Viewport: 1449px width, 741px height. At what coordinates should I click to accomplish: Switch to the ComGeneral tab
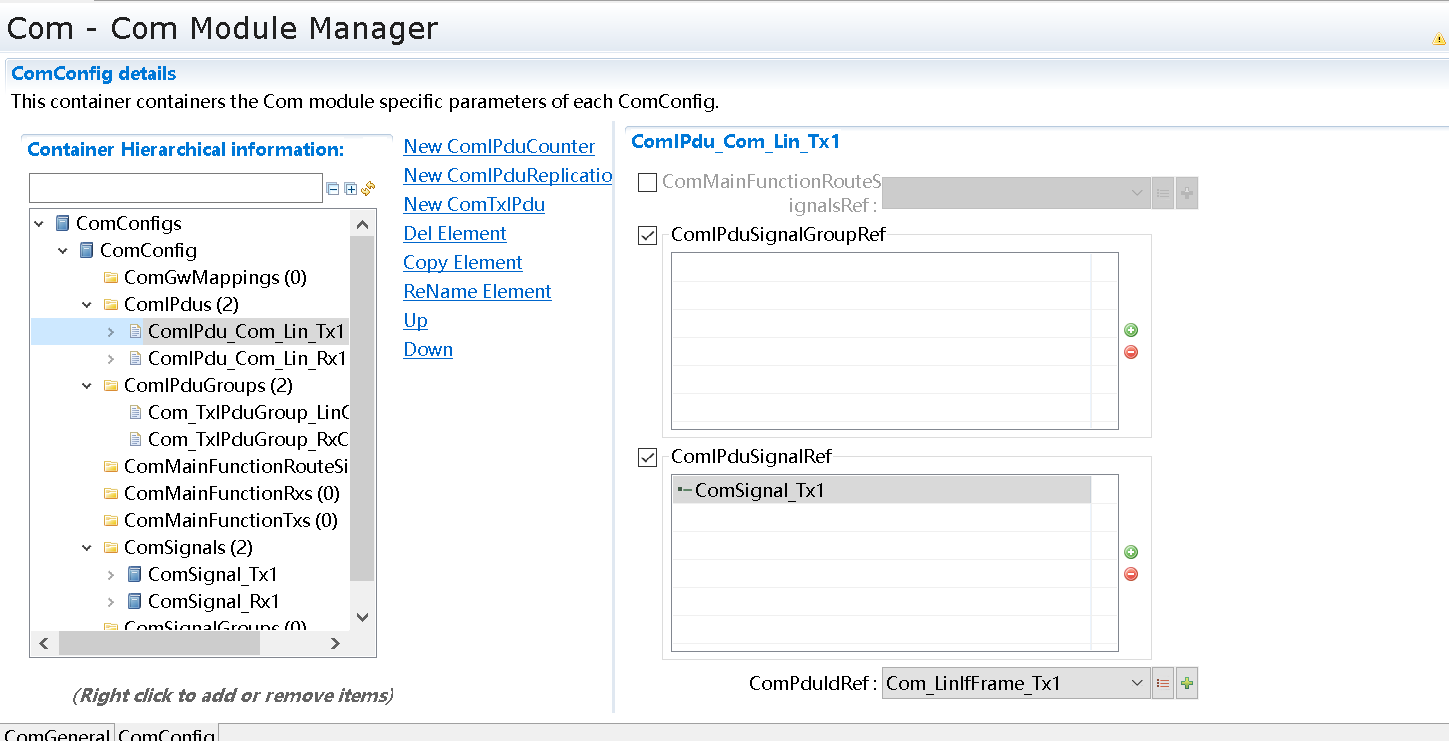[x=56, y=734]
